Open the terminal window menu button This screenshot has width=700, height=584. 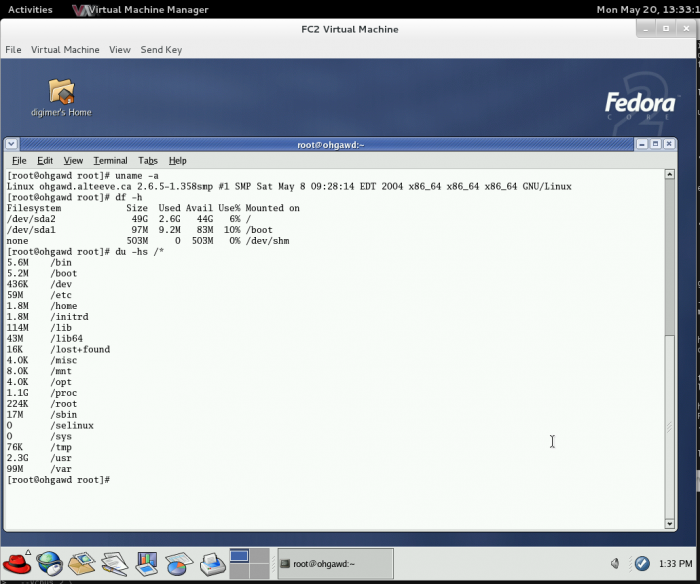pos(13,144)
